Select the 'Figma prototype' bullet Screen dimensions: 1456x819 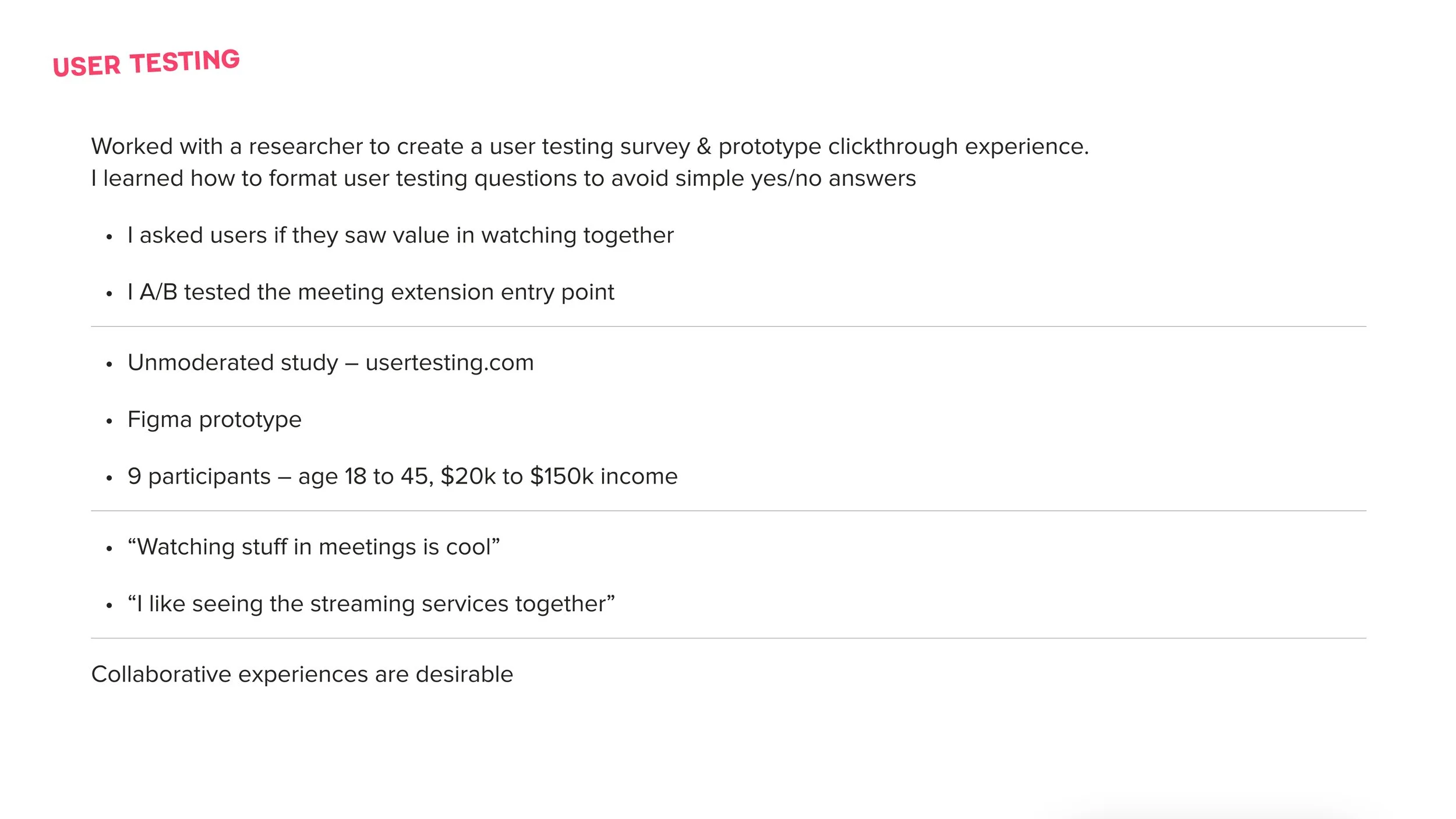click(215, 420)
